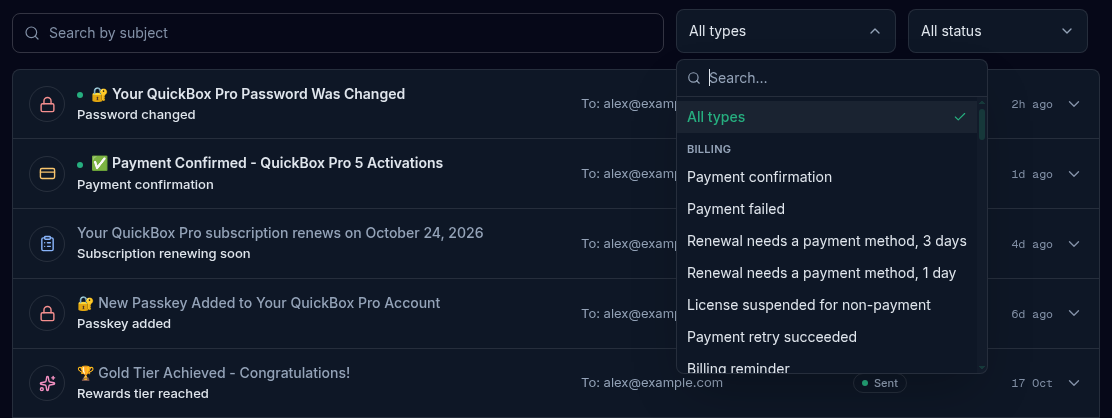The width and height of the screenshot is (1112, 418).
Task: Click the '6d ago' timestamp
Action: [1032, 314]
